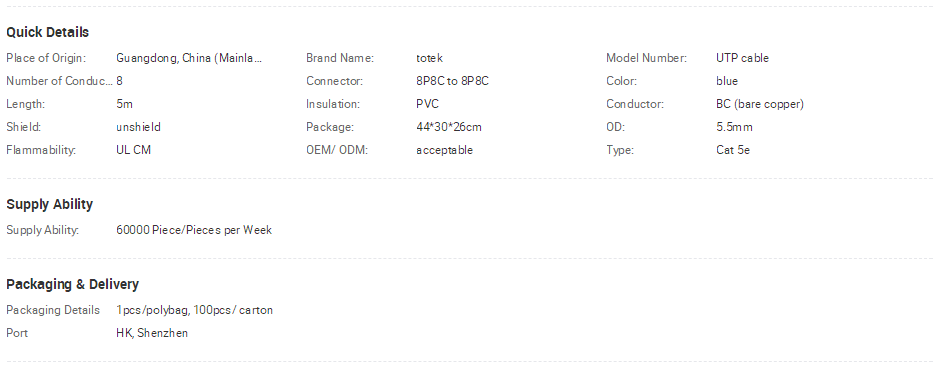Select the Length value 5m

[x=124, y=104]
